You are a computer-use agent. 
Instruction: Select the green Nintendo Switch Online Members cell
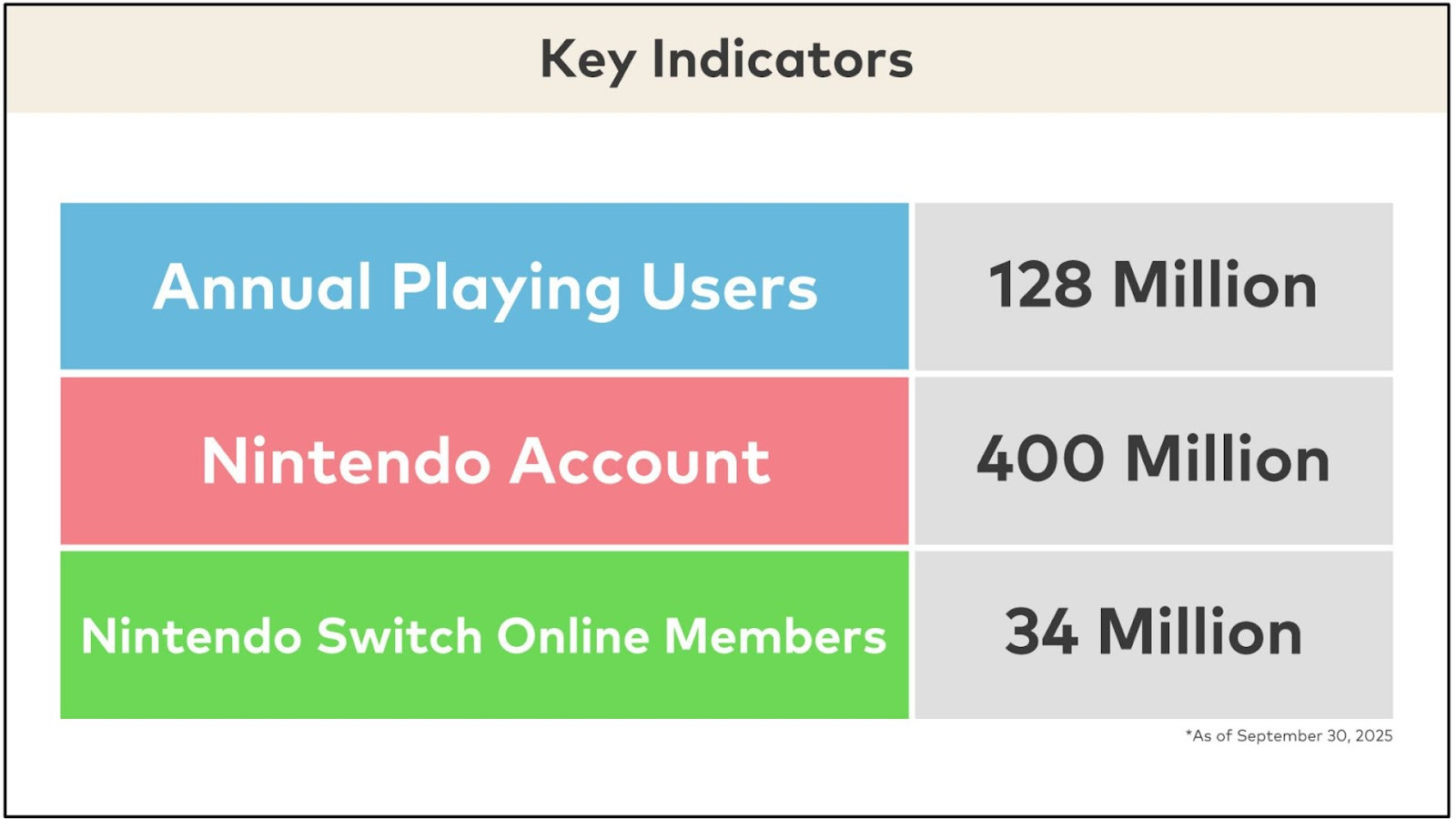pyautogui.click(x=484, y=635)
